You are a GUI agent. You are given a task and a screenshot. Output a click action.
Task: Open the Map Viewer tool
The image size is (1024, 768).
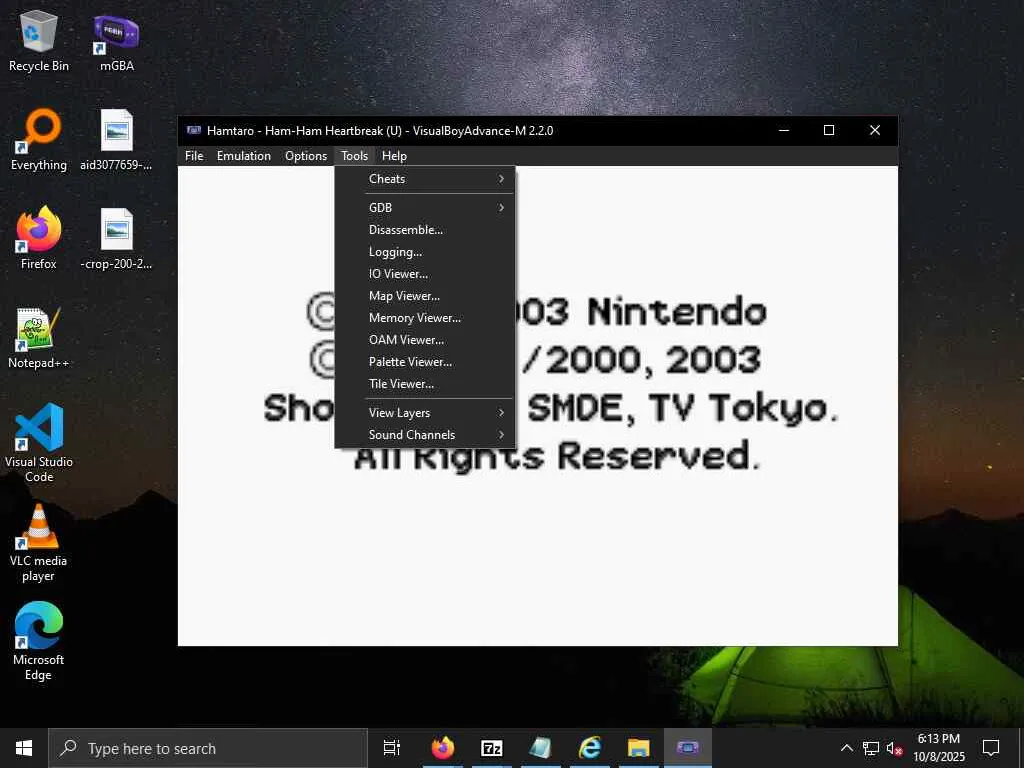pos(424,296)
